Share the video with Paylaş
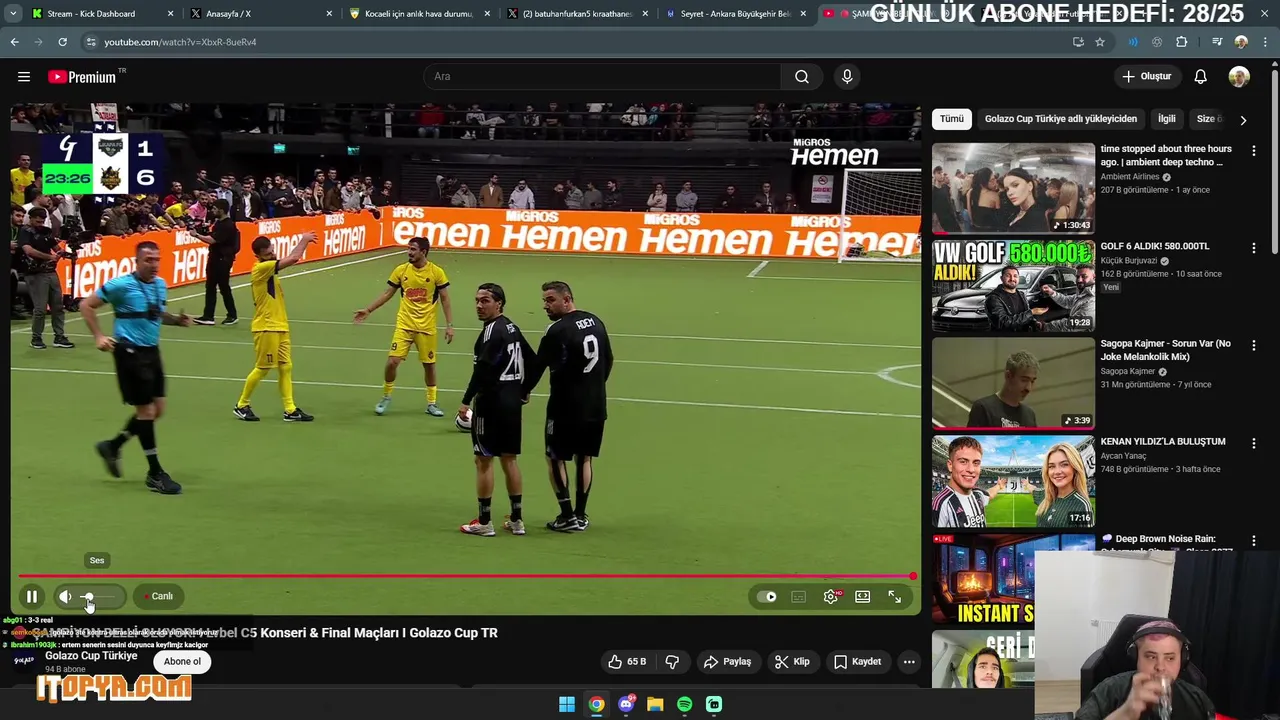The width and height of the screenshot is (1280, 720). click(x=728, y=662)
